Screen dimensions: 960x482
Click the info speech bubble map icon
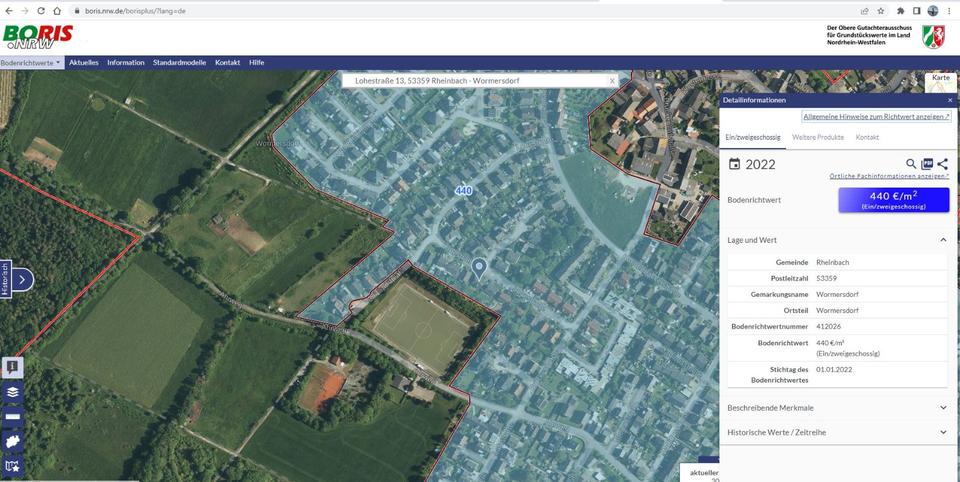tap(13, 367)
